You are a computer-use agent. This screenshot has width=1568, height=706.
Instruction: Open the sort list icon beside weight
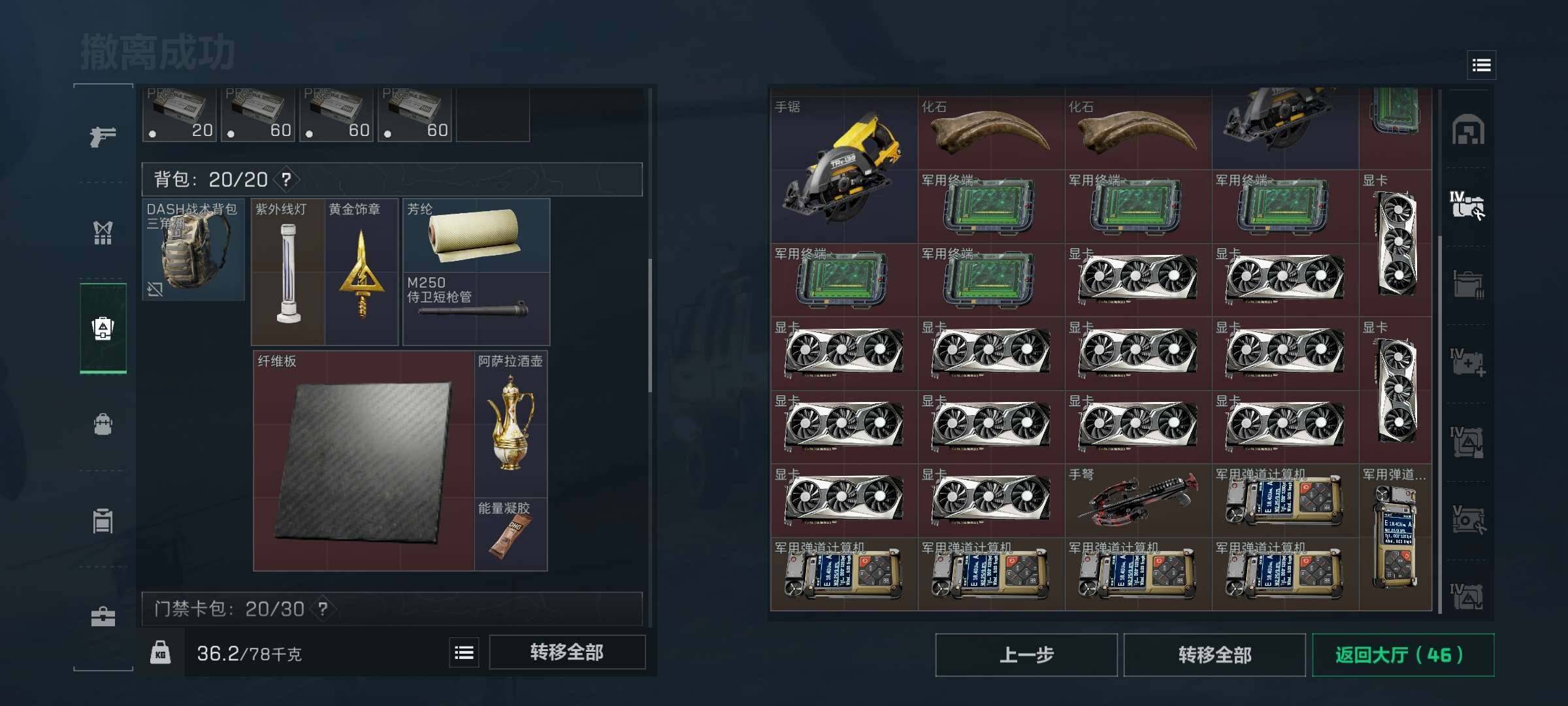coord(464,652)
